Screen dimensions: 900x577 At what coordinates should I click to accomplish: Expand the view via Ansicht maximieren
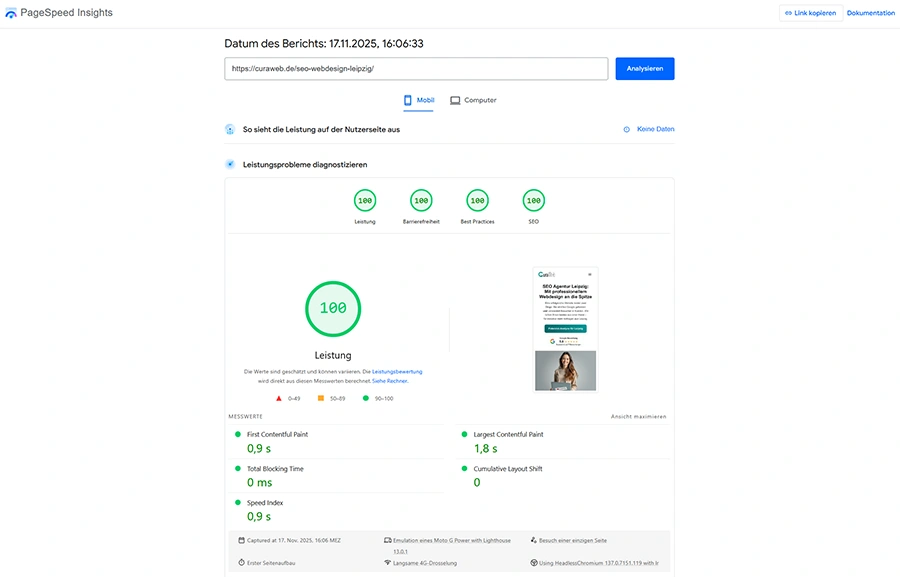[x=640, y=415]
